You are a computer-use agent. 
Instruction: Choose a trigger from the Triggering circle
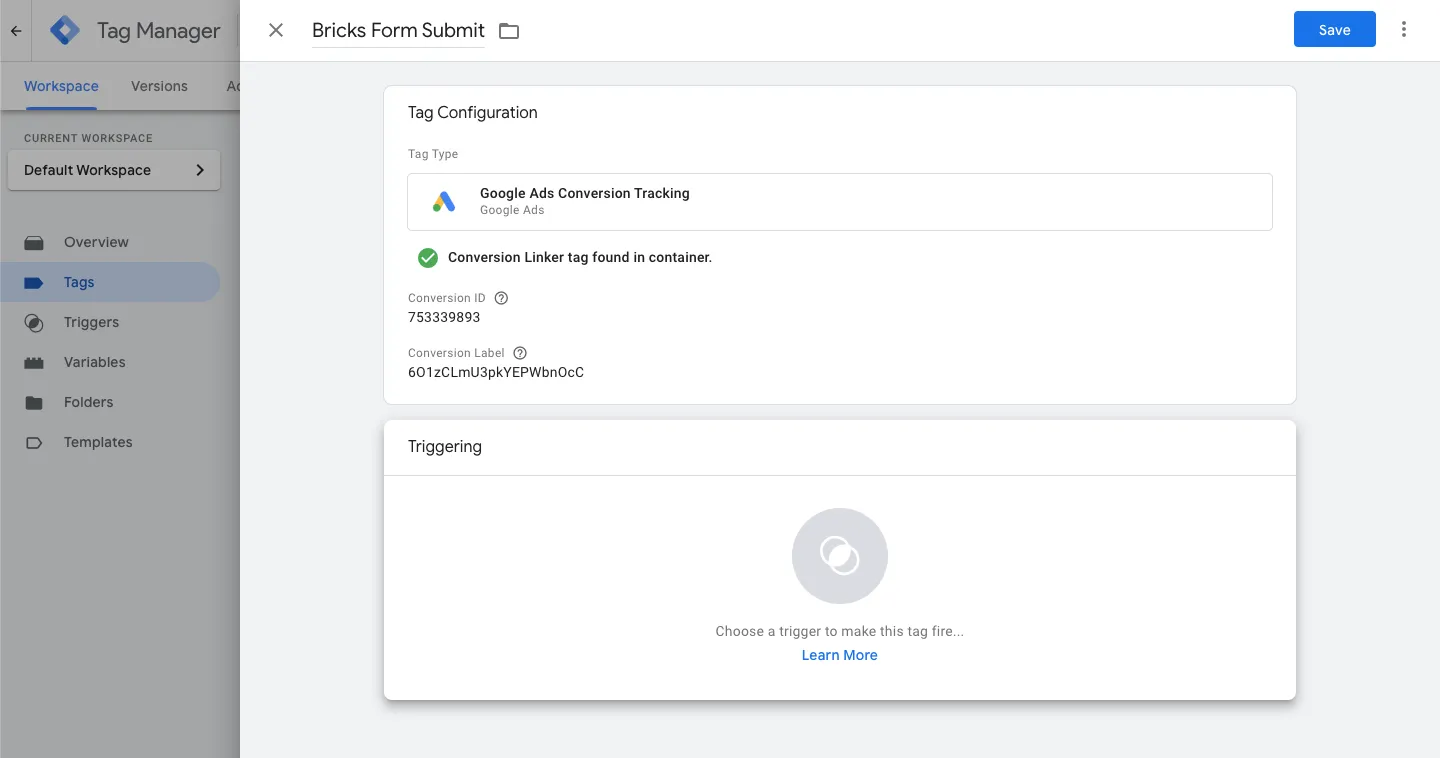[x=839, y=555]
